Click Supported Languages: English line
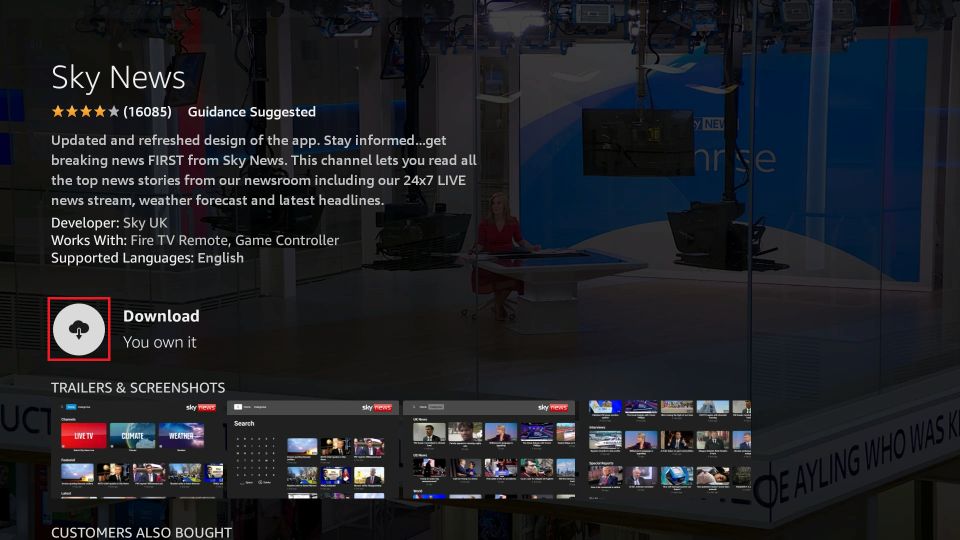 (x=147, y=258)
